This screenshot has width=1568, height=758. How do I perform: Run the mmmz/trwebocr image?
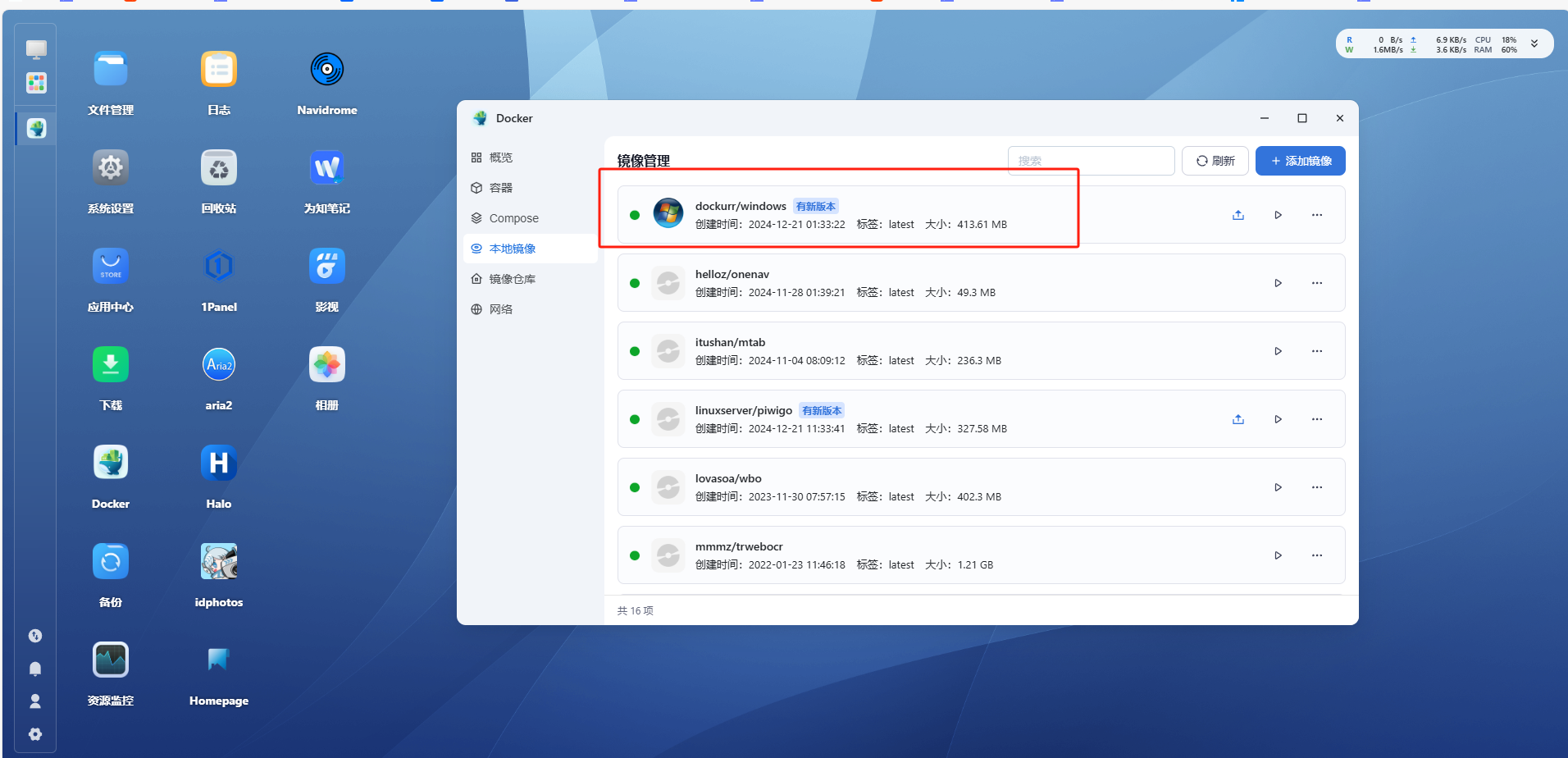1278,555
